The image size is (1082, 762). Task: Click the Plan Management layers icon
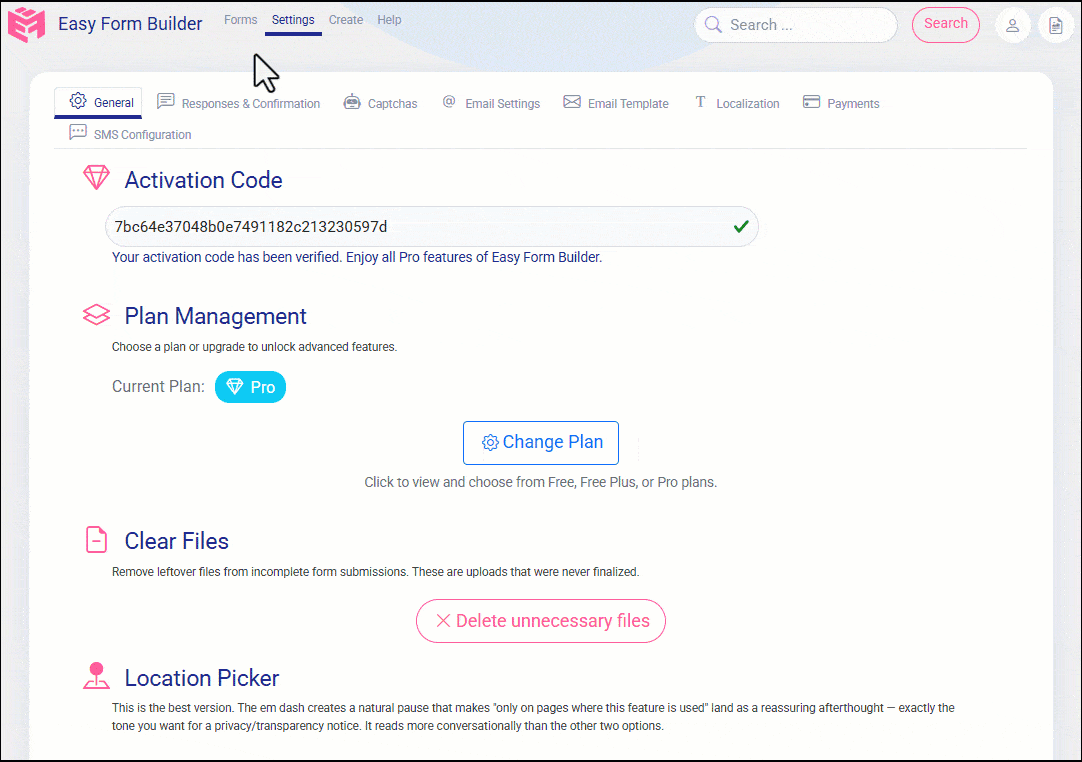click(97, 315)
